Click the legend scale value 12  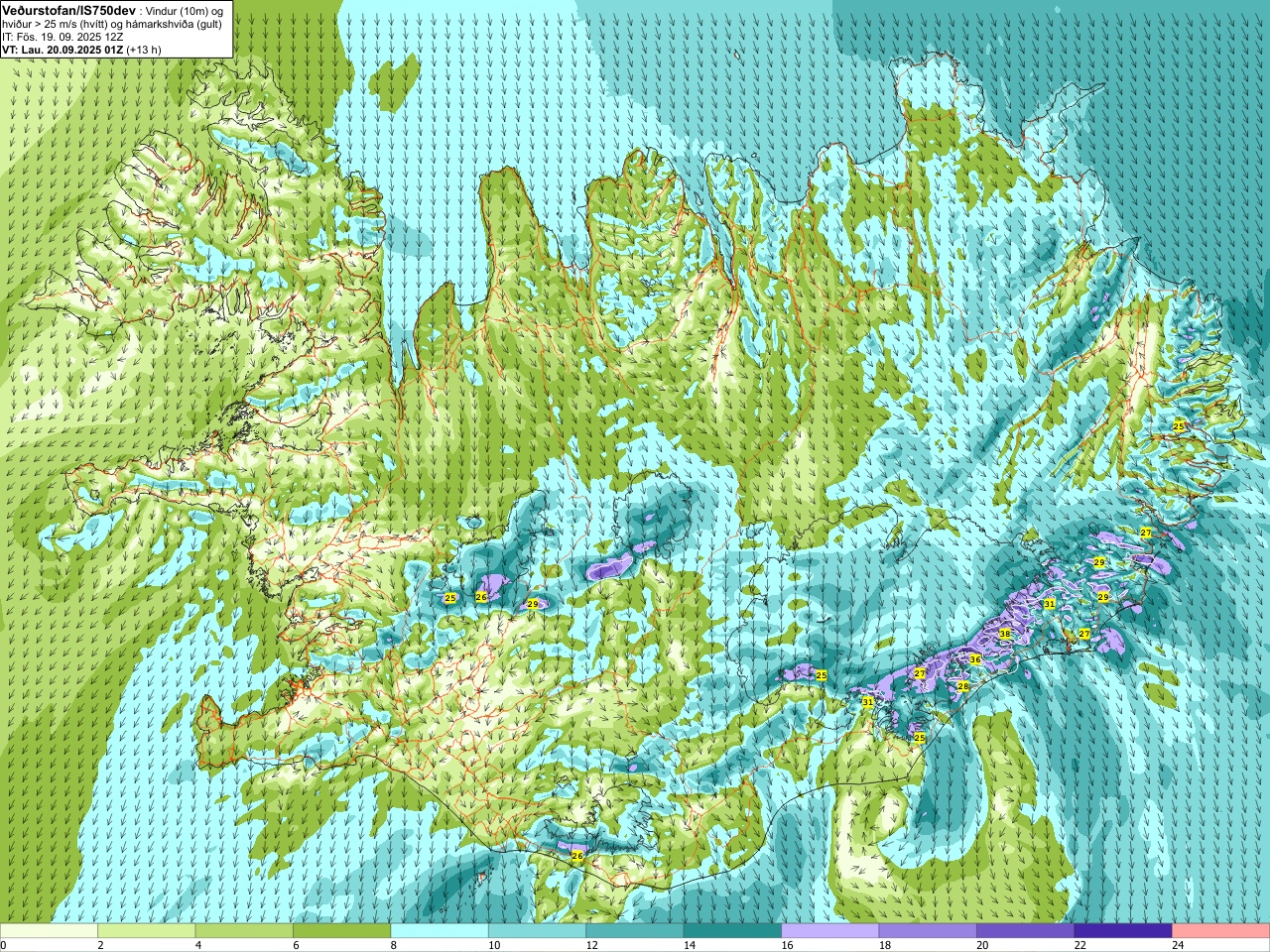tap(590, 945)
